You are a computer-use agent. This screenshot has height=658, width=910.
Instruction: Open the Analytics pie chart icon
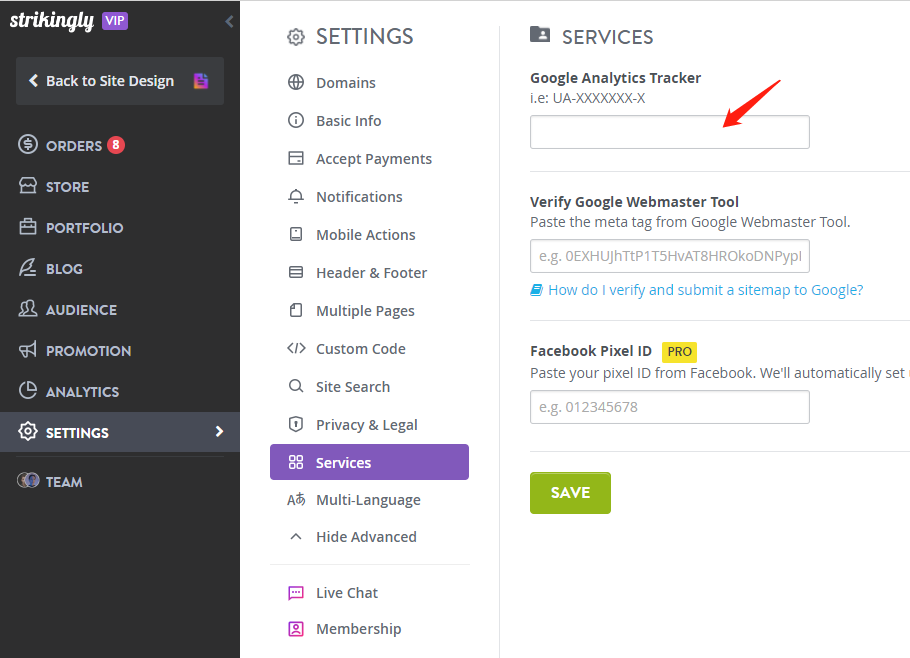[27, 390]
